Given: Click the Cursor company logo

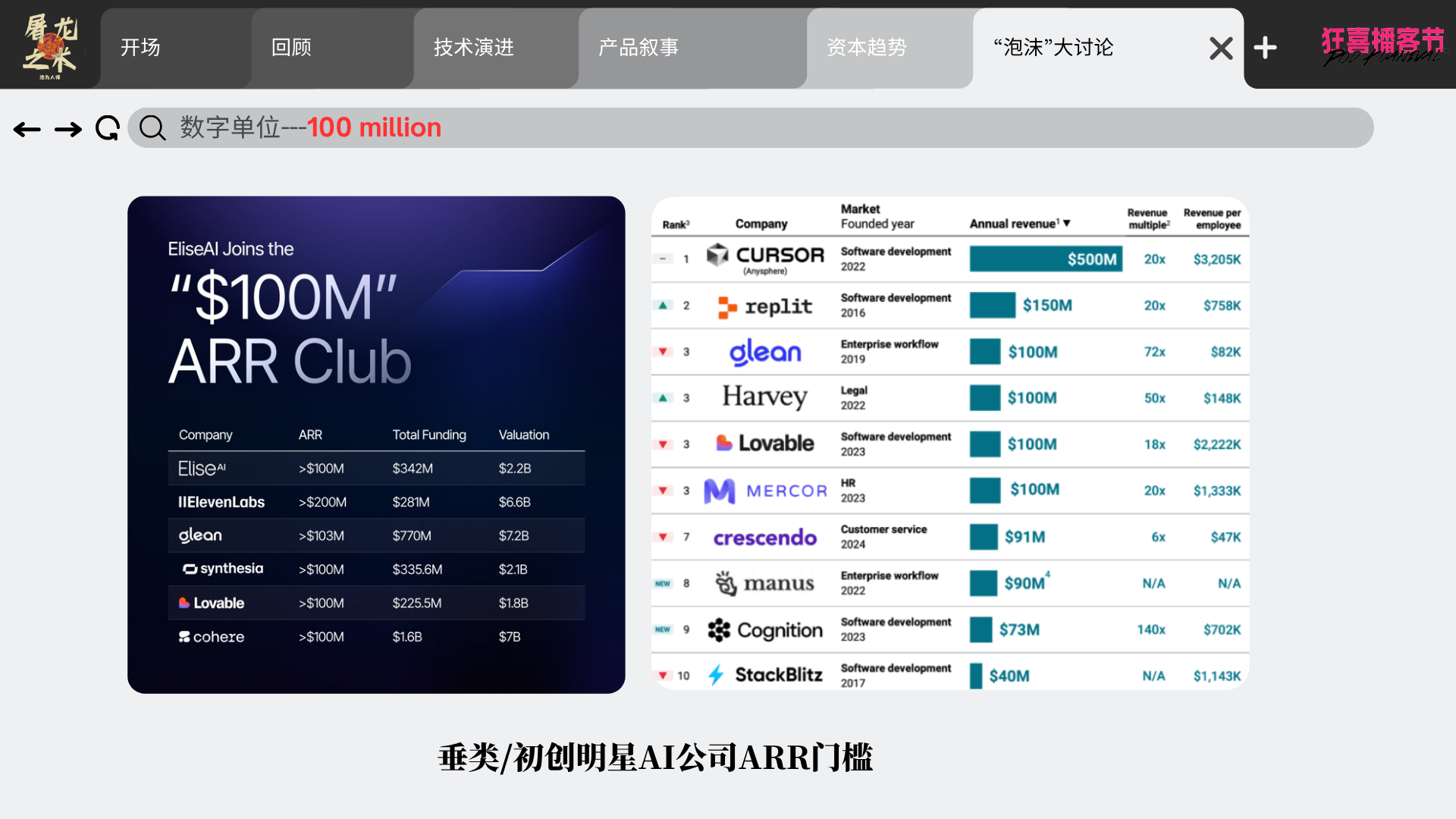Looking at the screenshot, I should point(717,256).
